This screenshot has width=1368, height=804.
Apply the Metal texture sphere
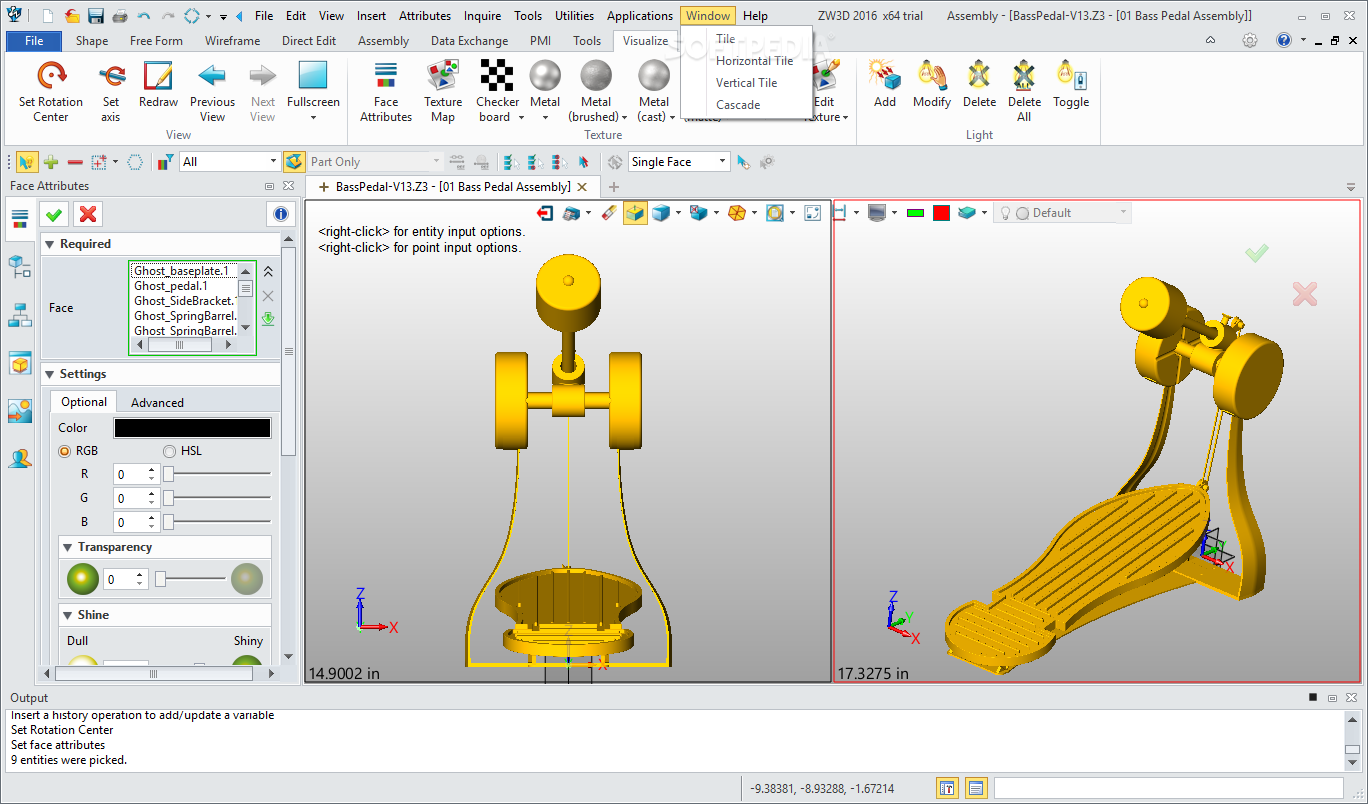(545, 76)
